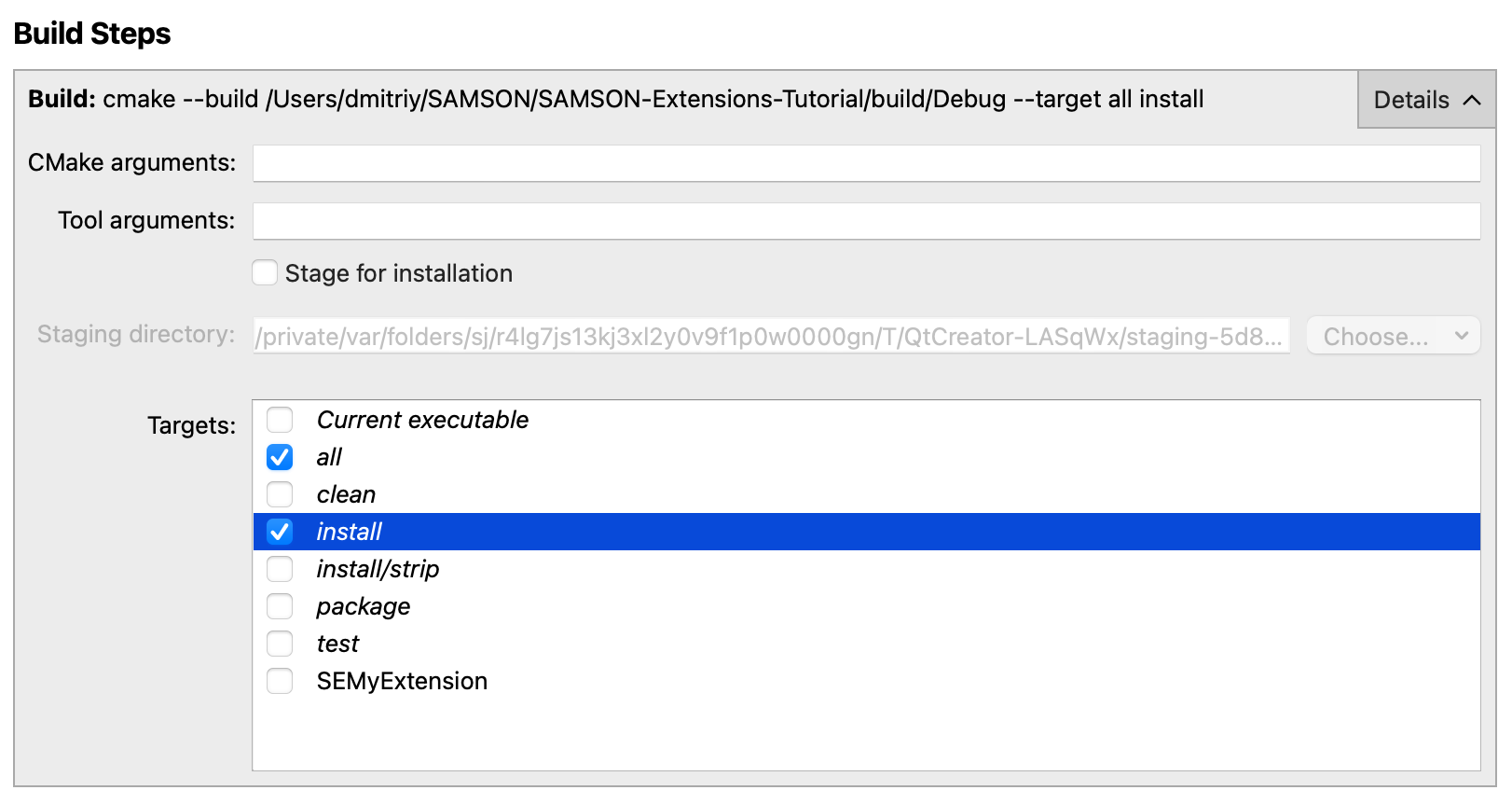Image resolution: width=1512 pixels, height=804 pixels.
Task: Click the Build command text
Action: 615,99
